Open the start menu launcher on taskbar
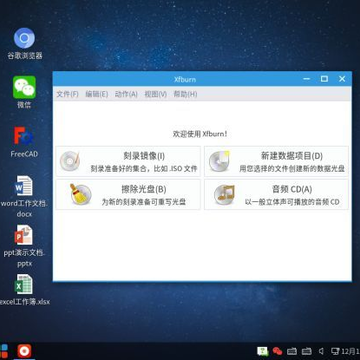This screenshot has width=360, height=360. click(5, 351)
